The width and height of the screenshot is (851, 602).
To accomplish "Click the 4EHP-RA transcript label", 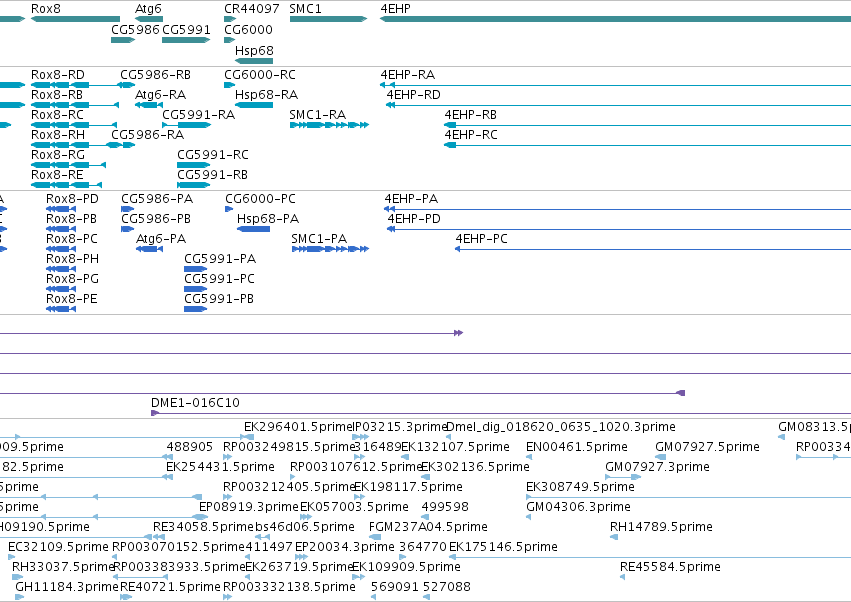I will 408,74.
